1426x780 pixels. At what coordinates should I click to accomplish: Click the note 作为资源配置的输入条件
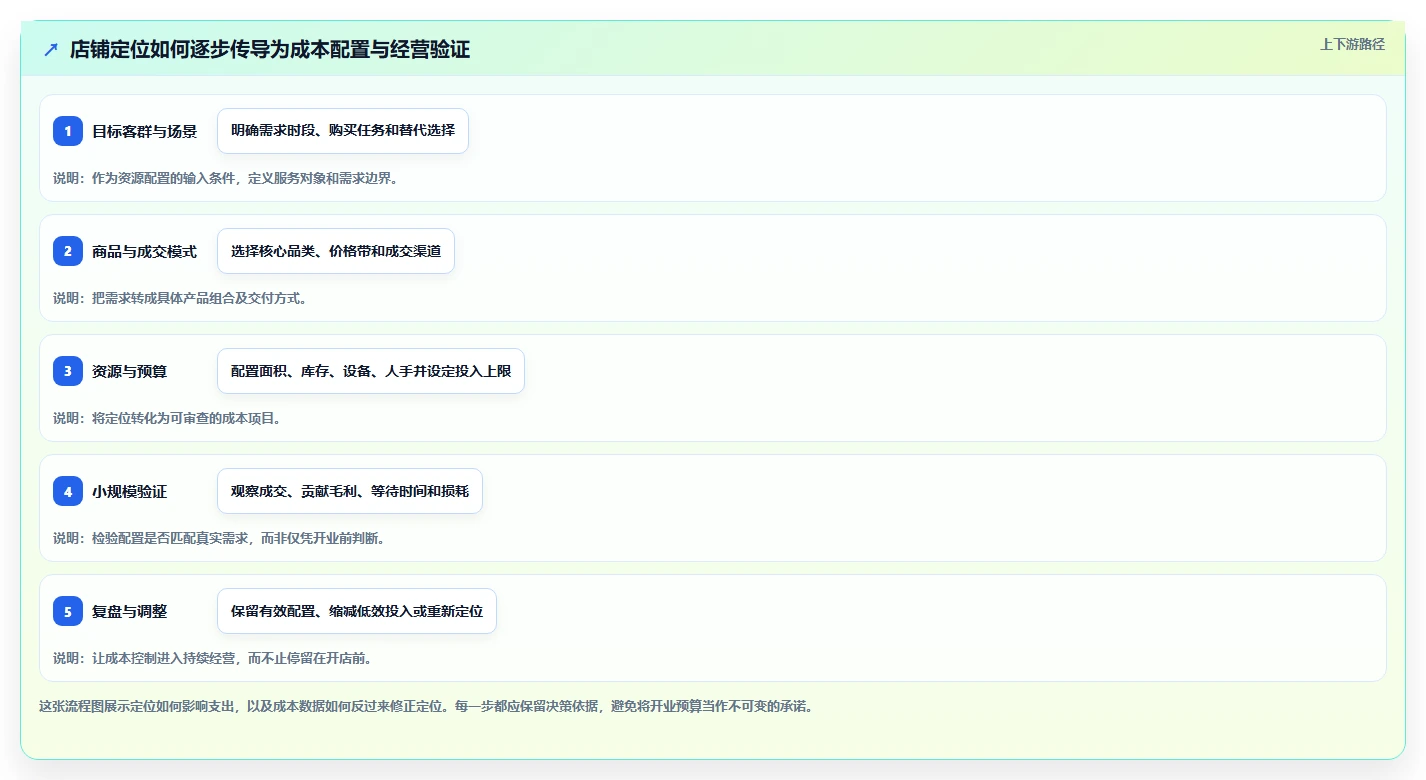[165, 178]
